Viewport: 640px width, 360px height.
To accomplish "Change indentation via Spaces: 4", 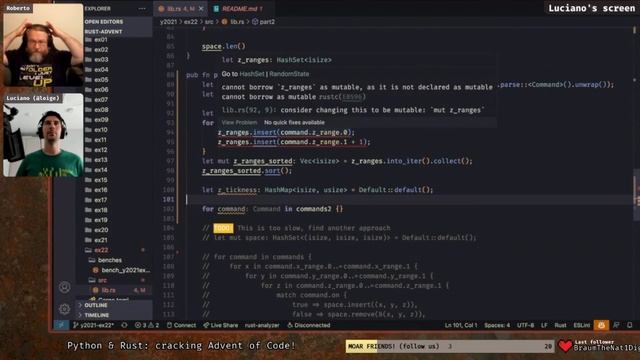I will 497,325.
